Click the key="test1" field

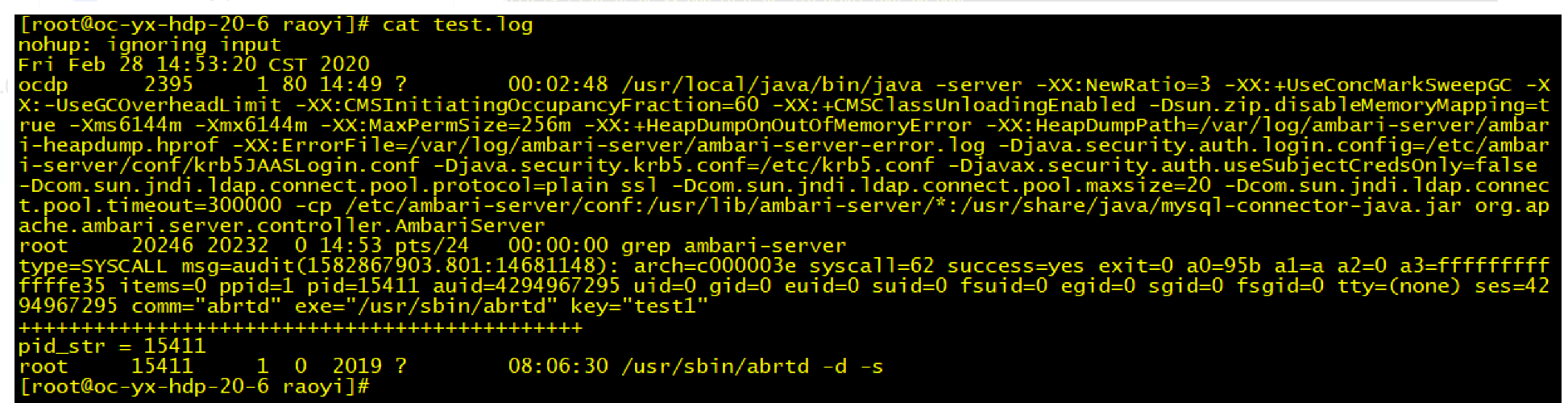(x=640, y=306)
